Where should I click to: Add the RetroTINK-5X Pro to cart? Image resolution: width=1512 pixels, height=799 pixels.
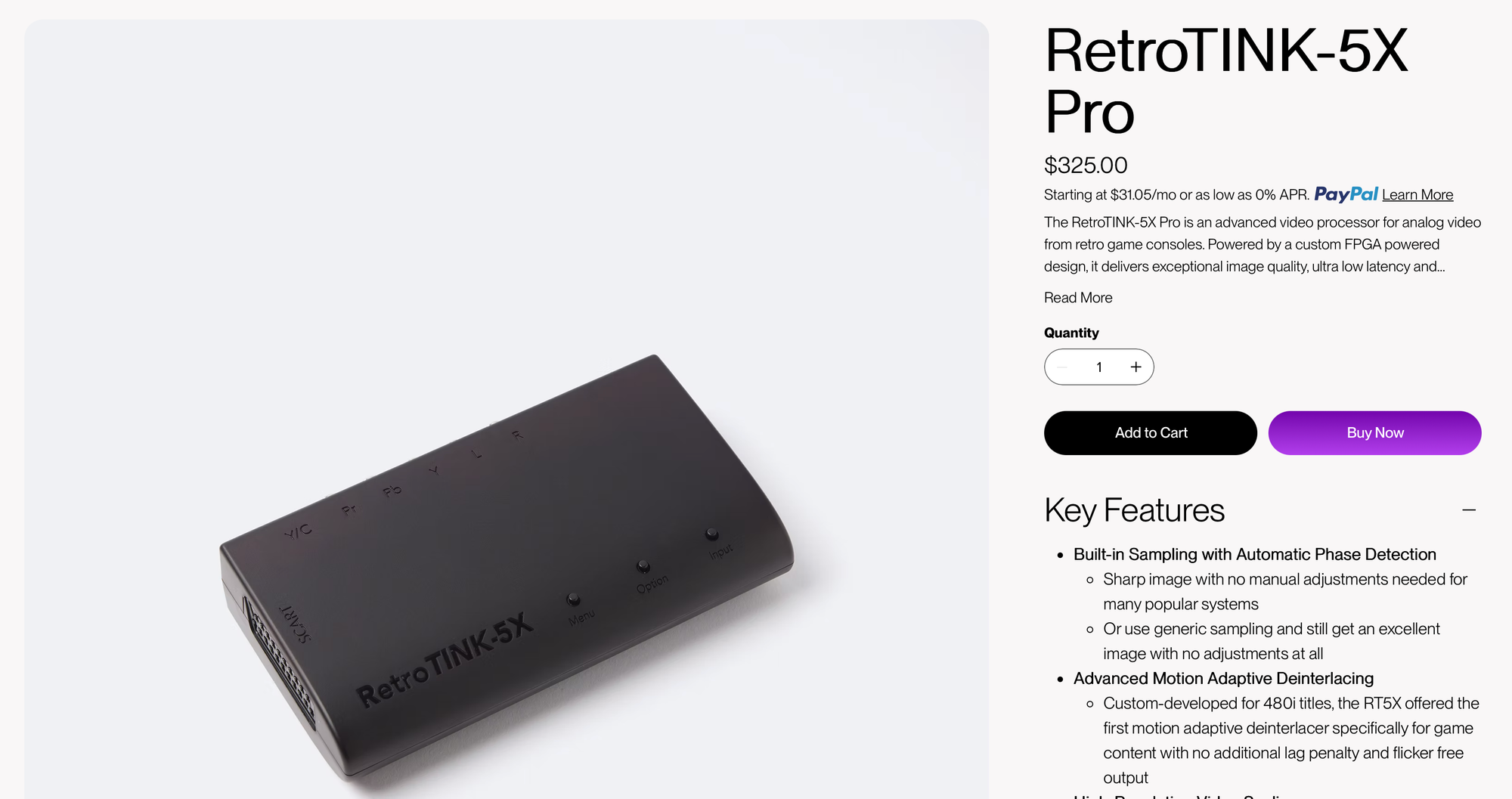1151,433
